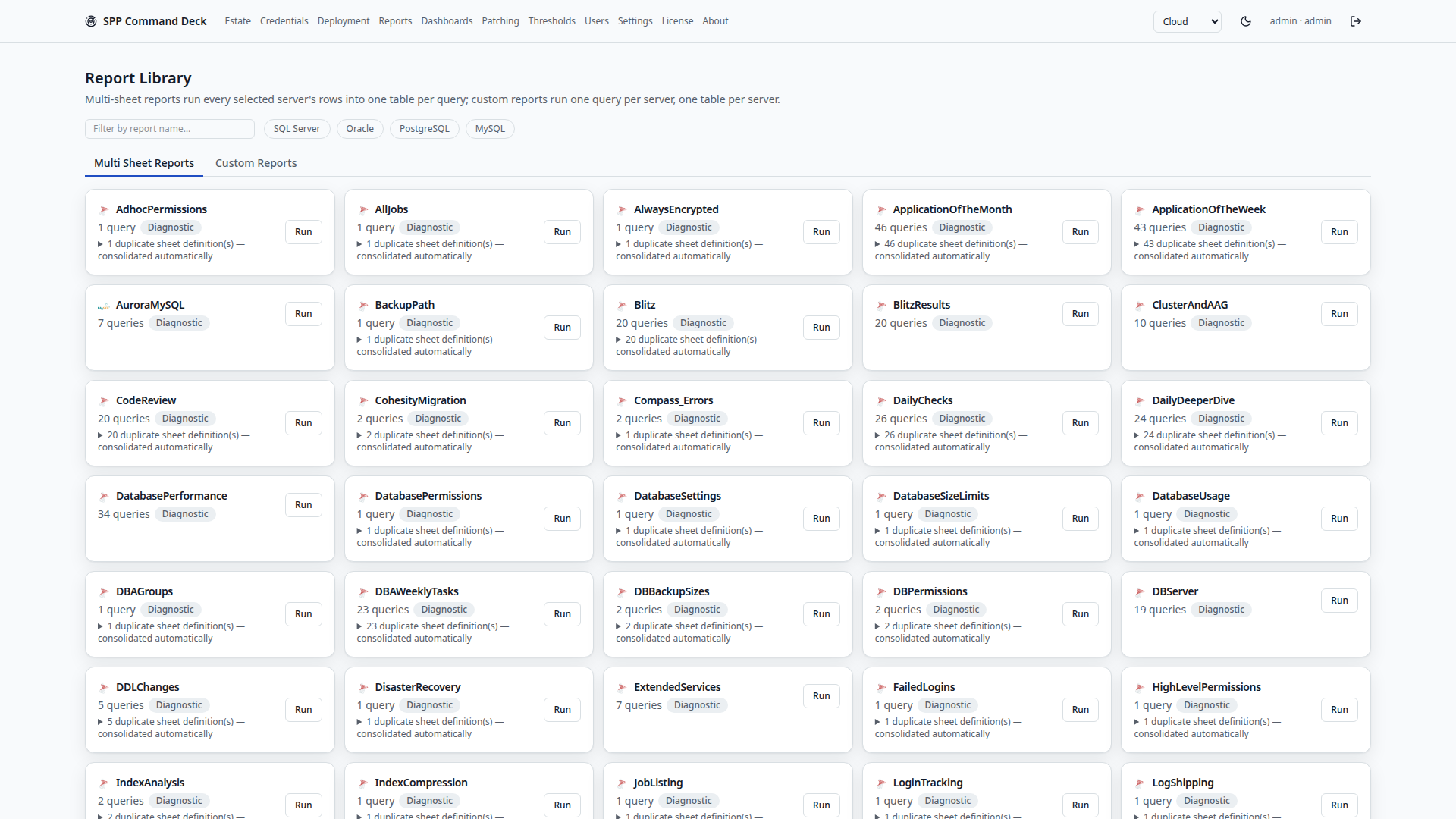Click the DailyChecks report icon
Screen dimensions: 1456x819
click(881, 401)
